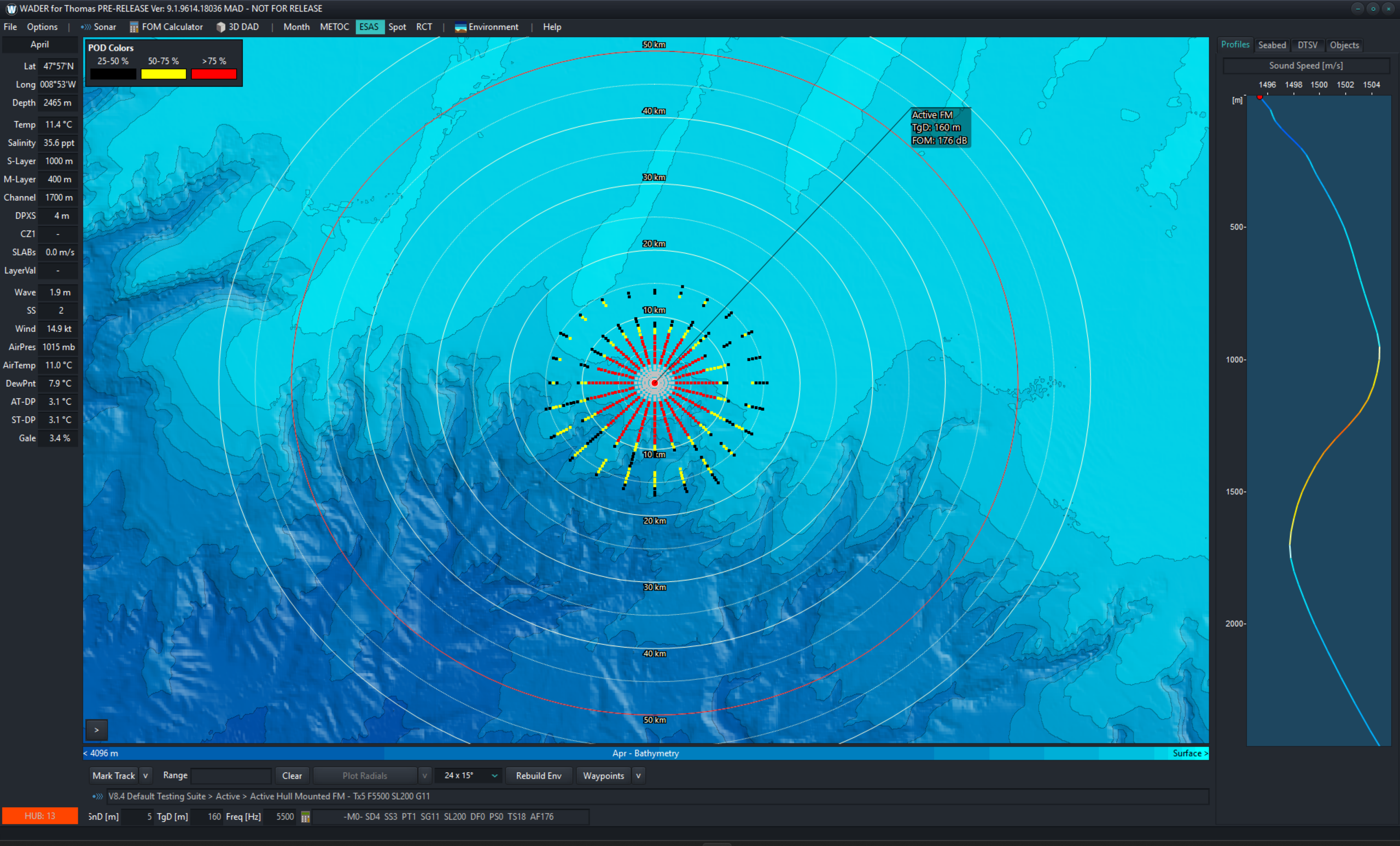Click the red sonar source dot on the map
The width and height of the screenshot is (1400, 846).
655,383
